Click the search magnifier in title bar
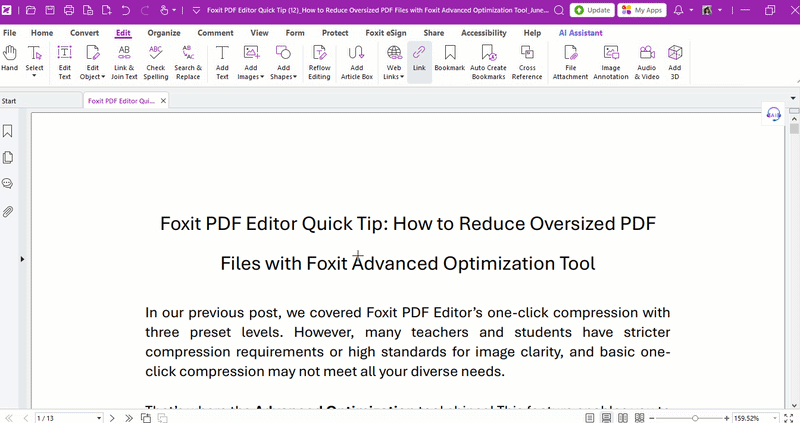The width and height of the screenshot is (800, 423). (x=559, y=10)
